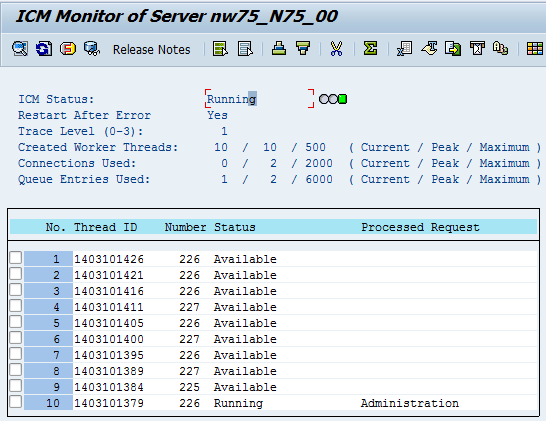Click the scissors cut icon
This screenshot has height=421, width=546.
tap(336, 49)
